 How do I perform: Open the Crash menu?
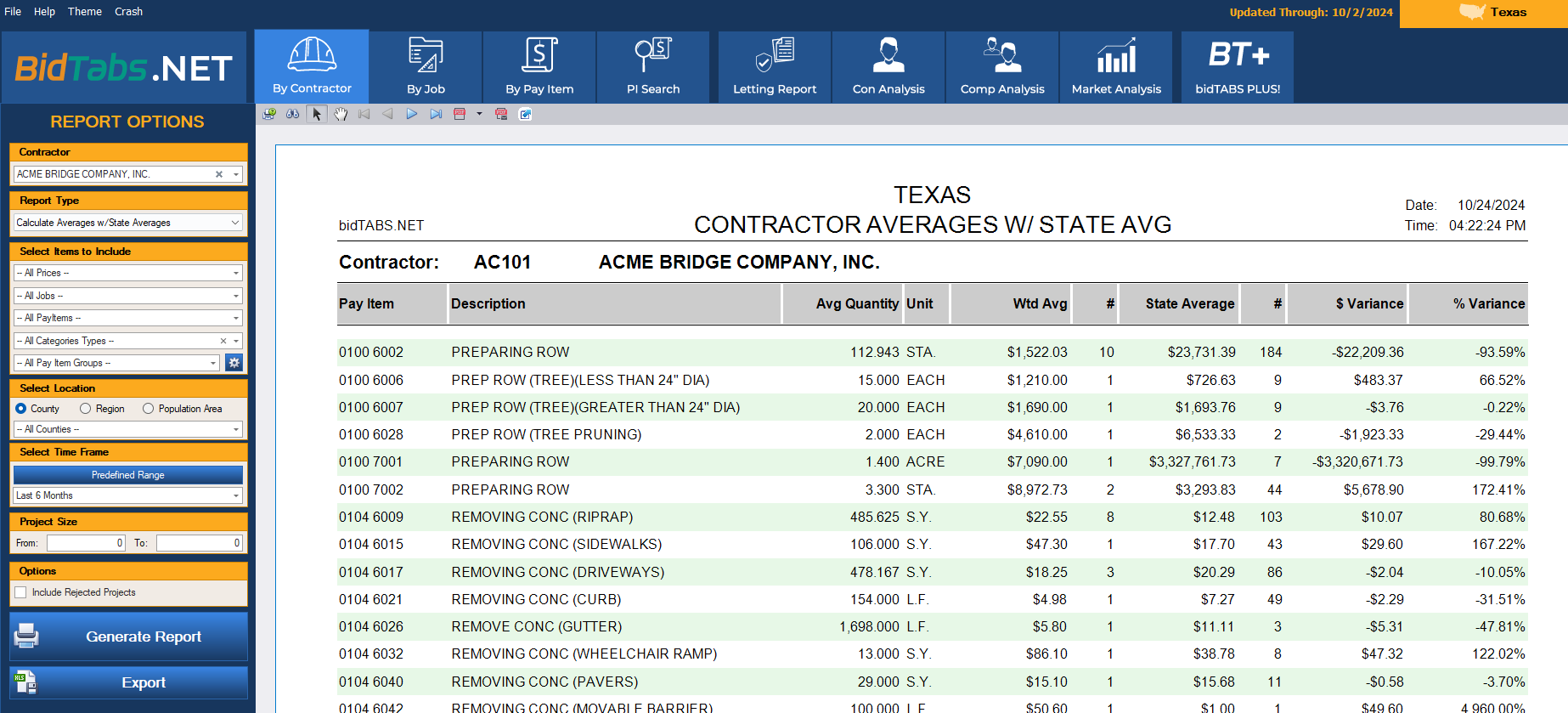pos(128,12)
